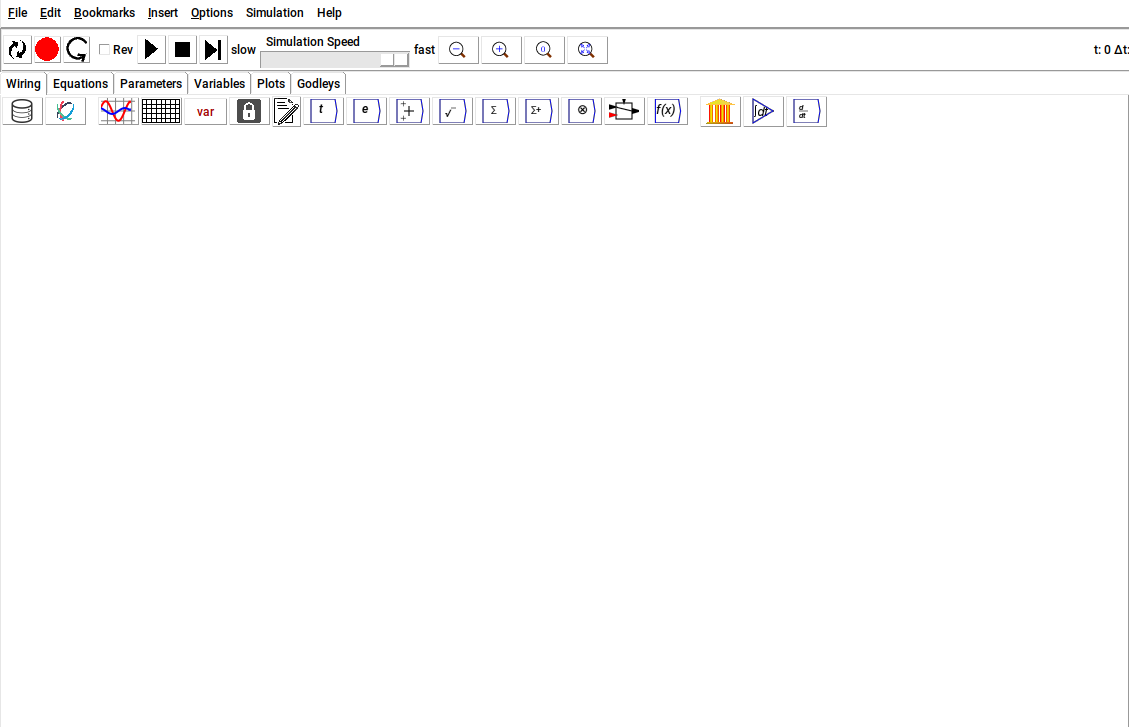Click the zoom out magnifier icon
Screen dimensions: 1129x727
pos(458,50)
